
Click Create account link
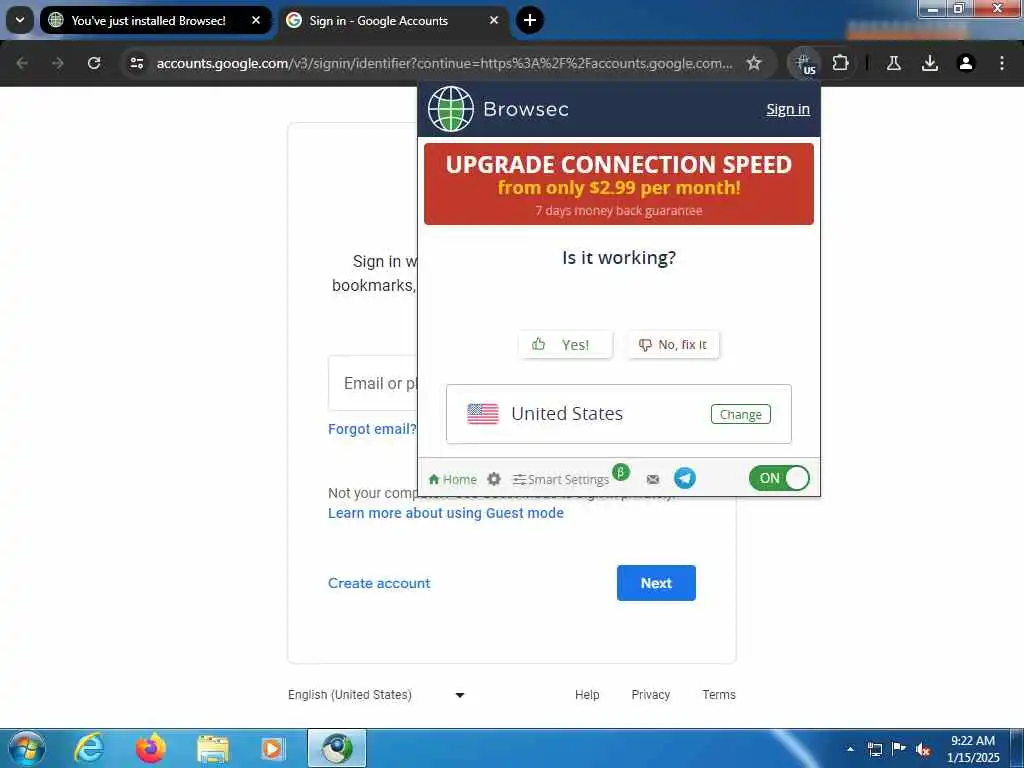(x=379, y=583)
